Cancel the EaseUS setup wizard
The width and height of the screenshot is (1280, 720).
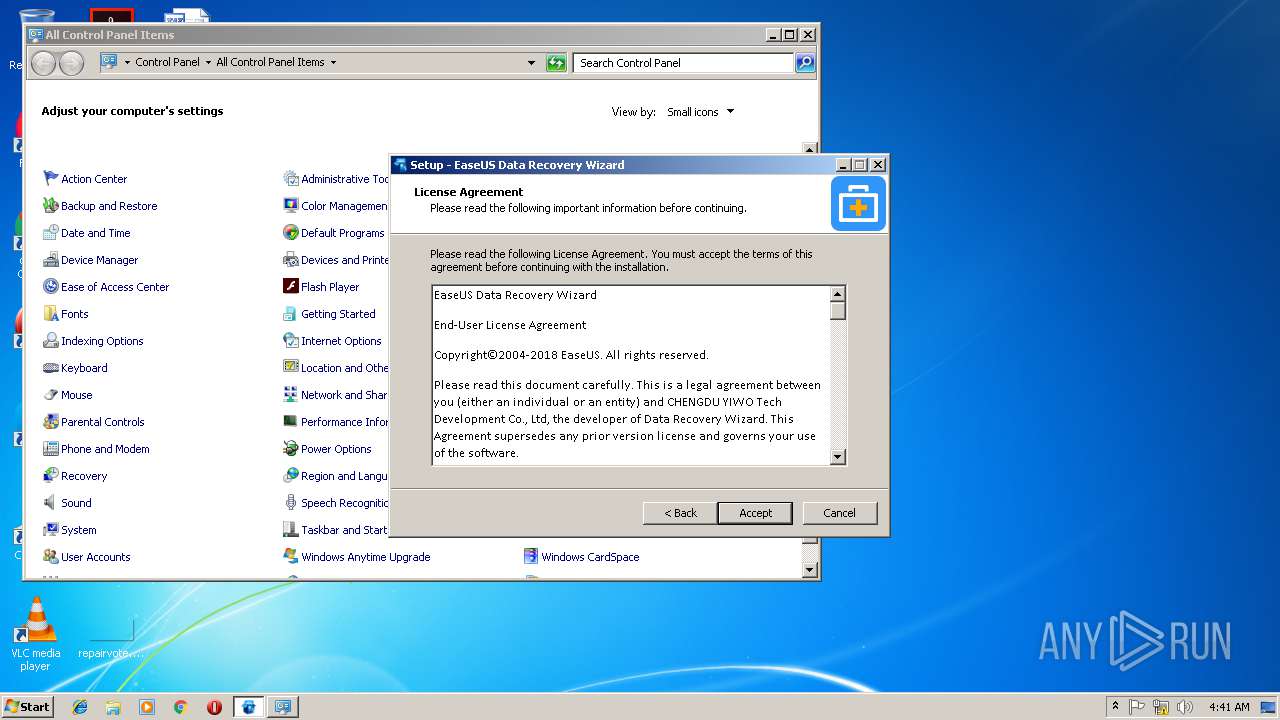click(839, 513)
